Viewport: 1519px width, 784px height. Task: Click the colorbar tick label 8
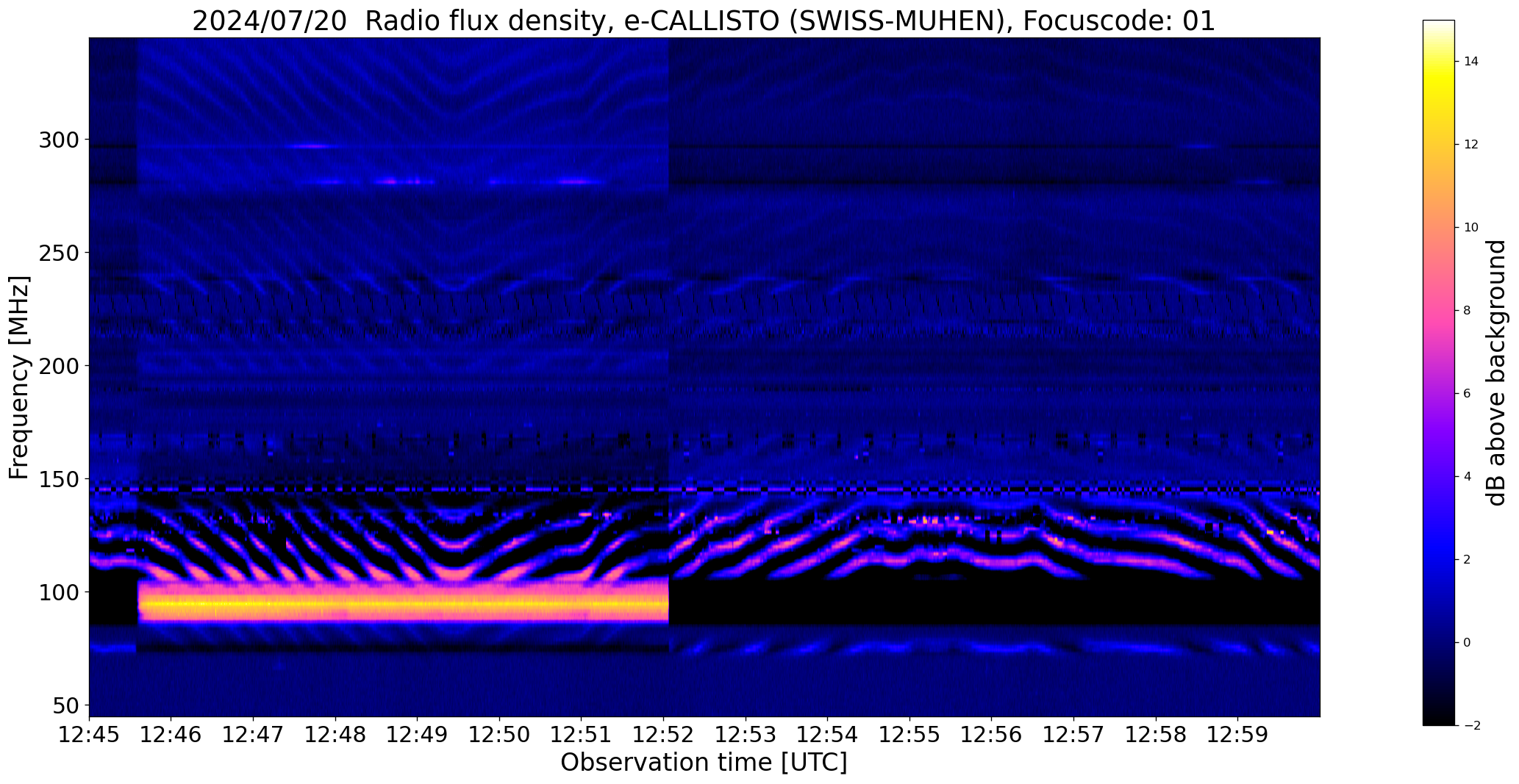click(1468, 311)
